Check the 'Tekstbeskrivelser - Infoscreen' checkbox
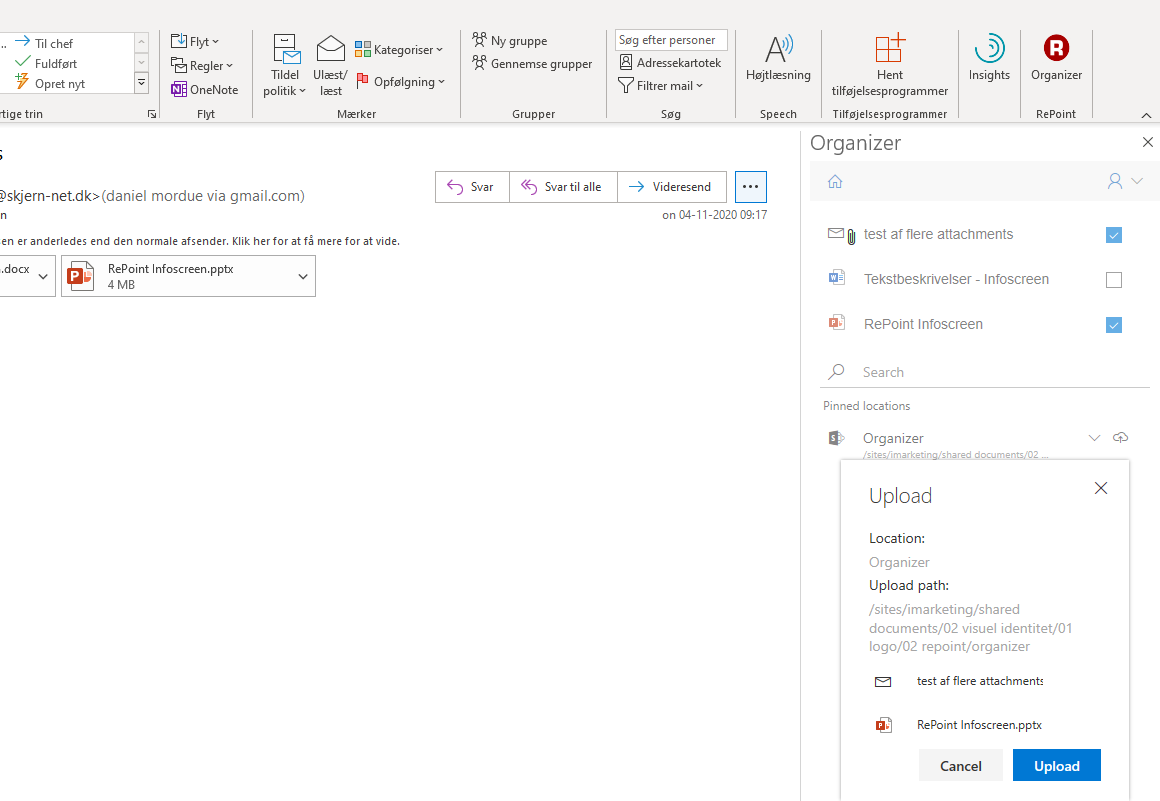 coord(1114,280)
